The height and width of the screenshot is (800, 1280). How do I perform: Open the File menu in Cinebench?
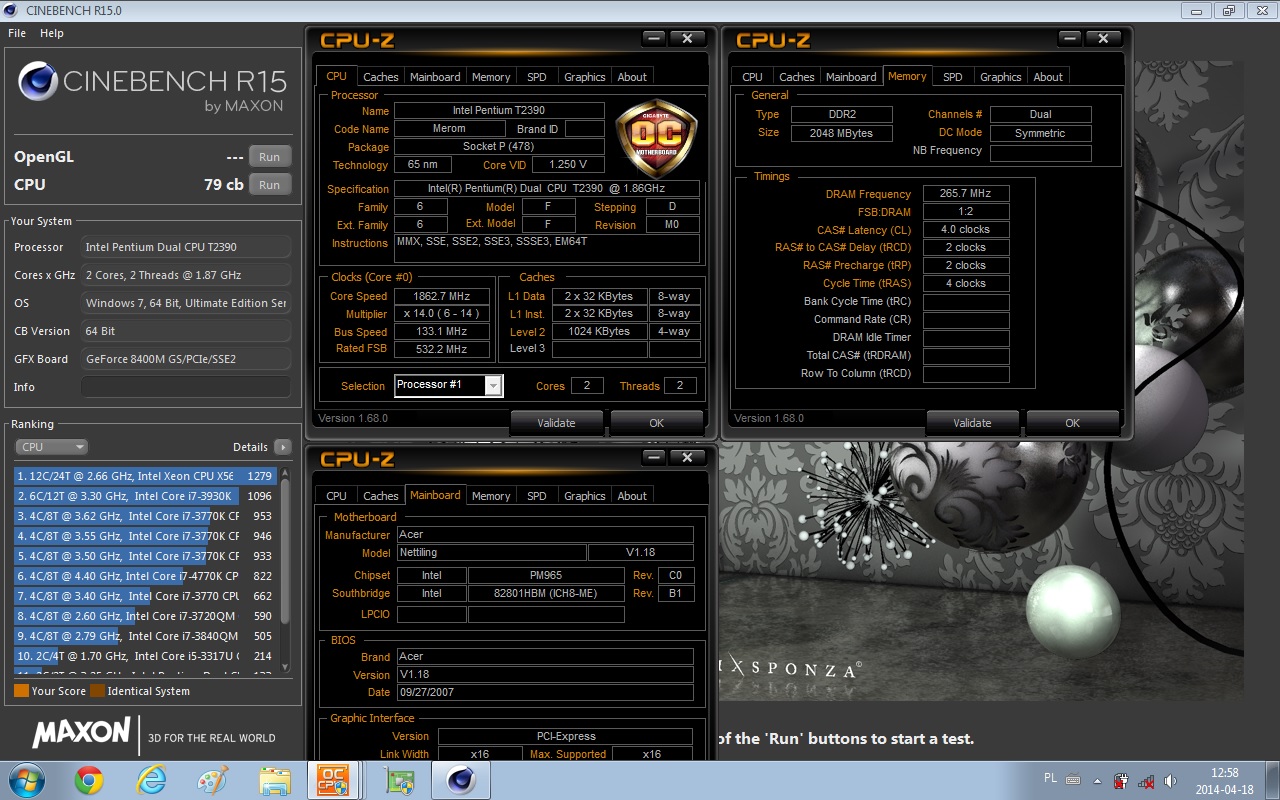(x=17, y=33)
